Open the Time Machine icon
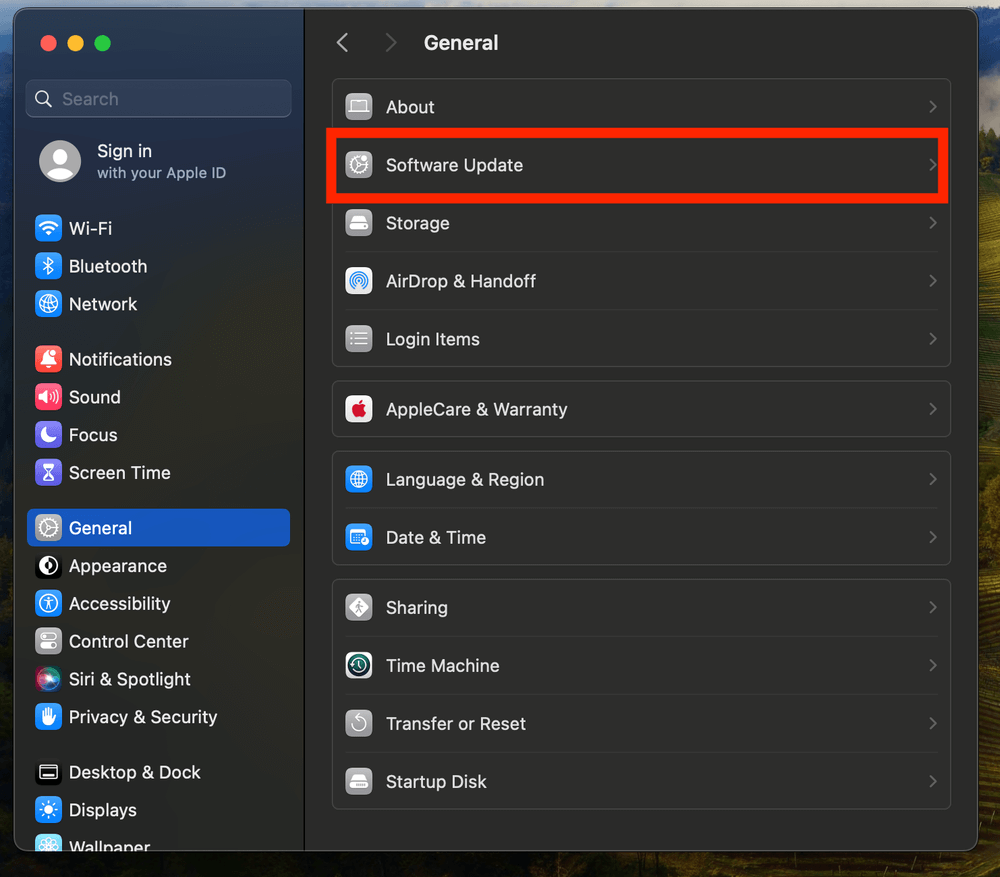Image resolution: width=1000 pixels, height=877 pixels. 359,665
